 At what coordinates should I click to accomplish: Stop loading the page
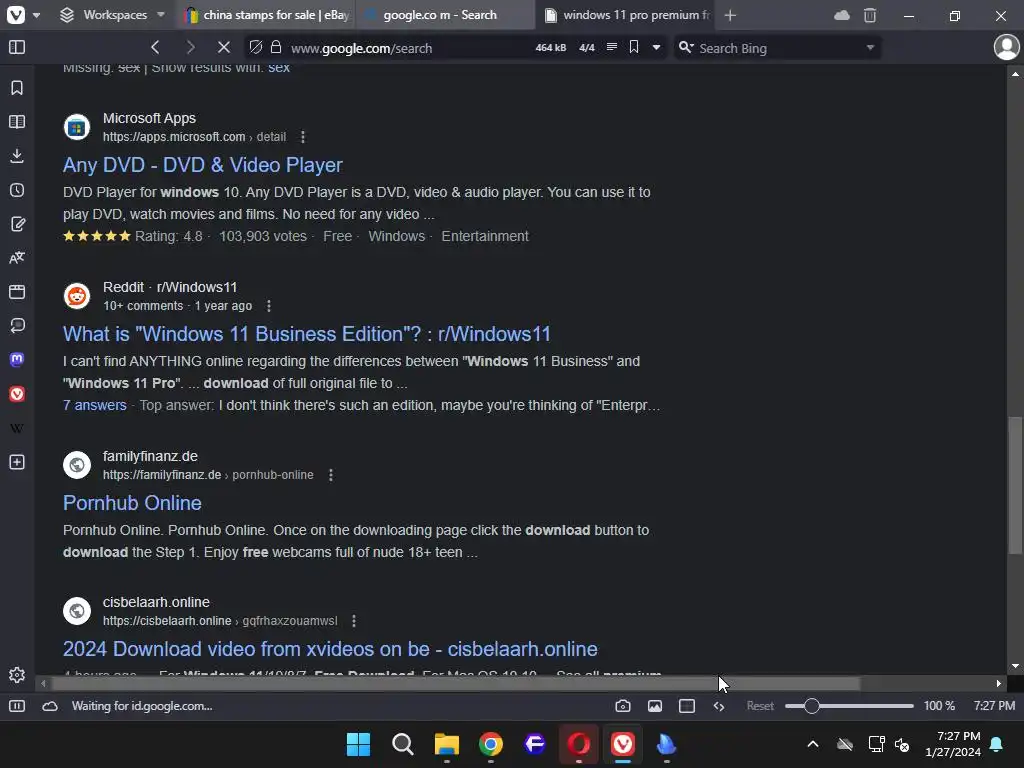223,47
